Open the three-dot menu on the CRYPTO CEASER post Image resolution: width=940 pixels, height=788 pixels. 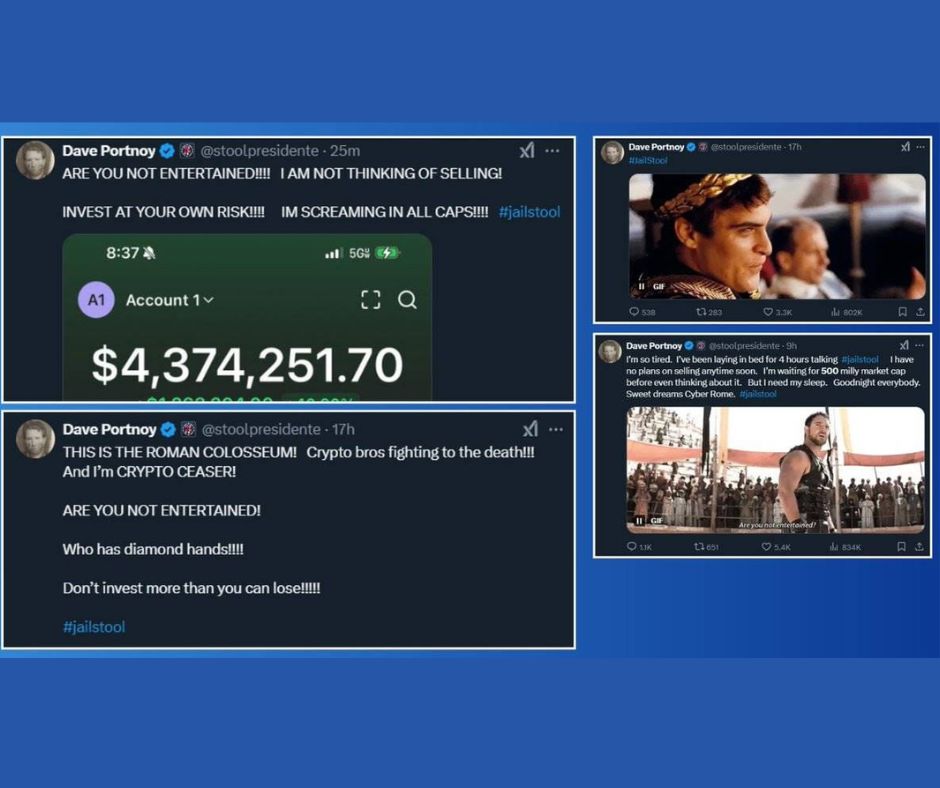pos(556,429)
